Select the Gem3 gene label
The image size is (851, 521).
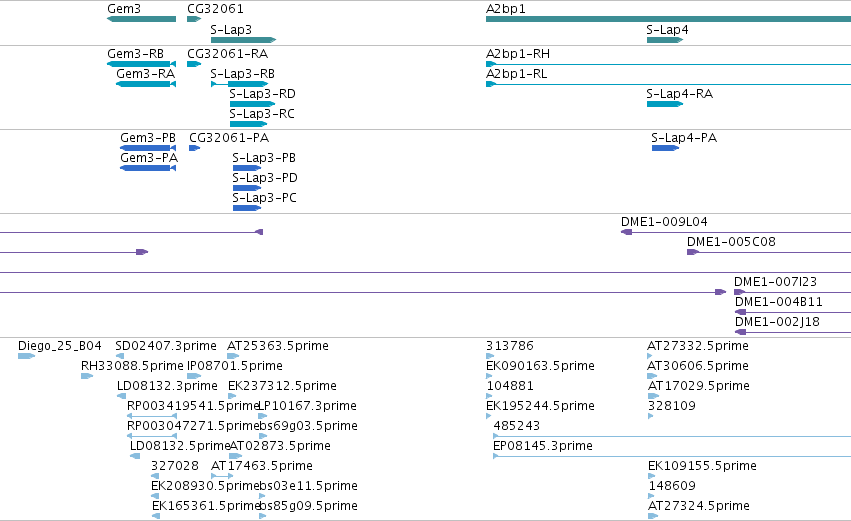pyautogui.click(x=124, y=9)
